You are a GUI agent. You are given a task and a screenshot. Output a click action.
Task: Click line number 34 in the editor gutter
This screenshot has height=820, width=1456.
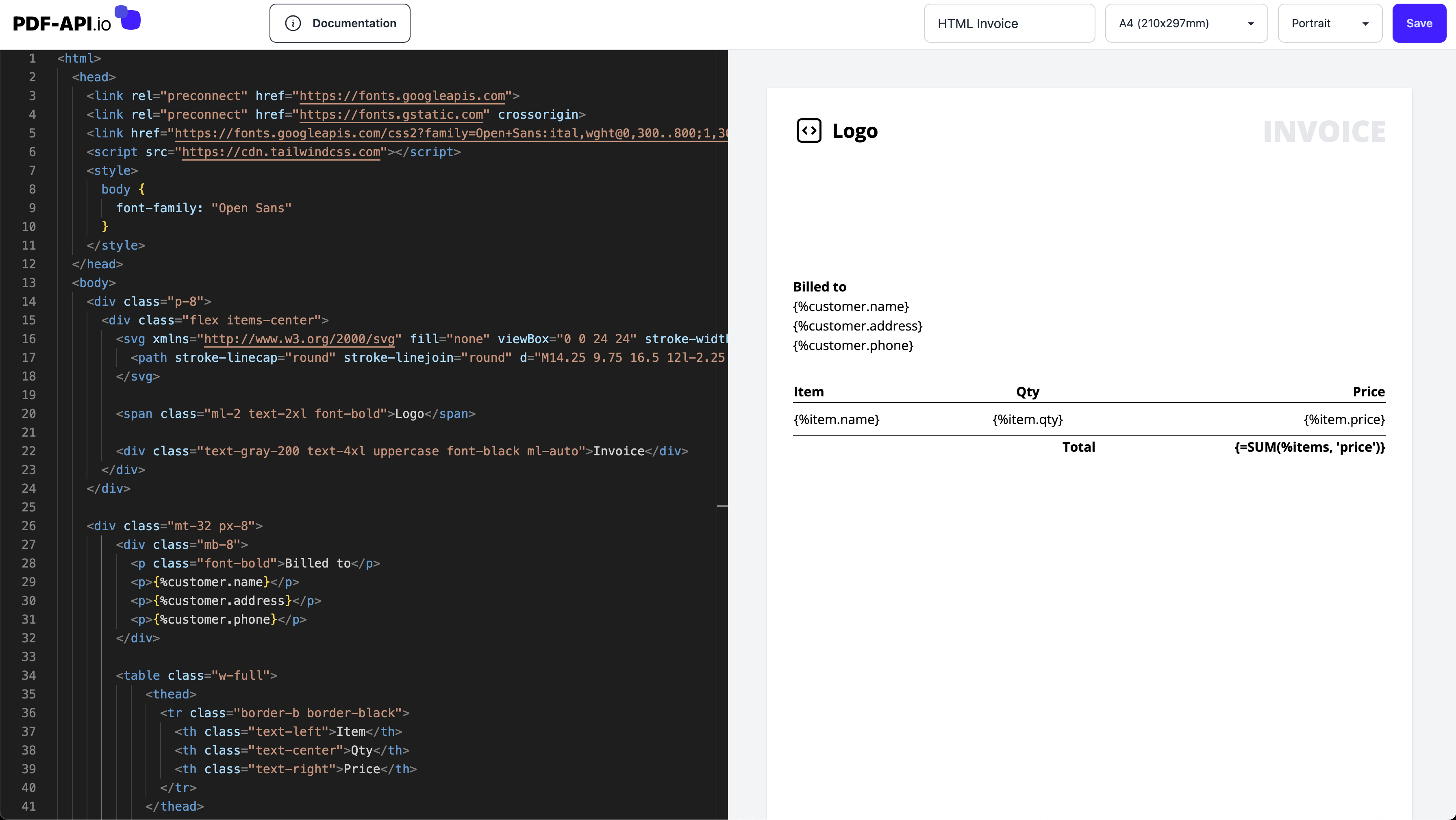click(29, 676)
